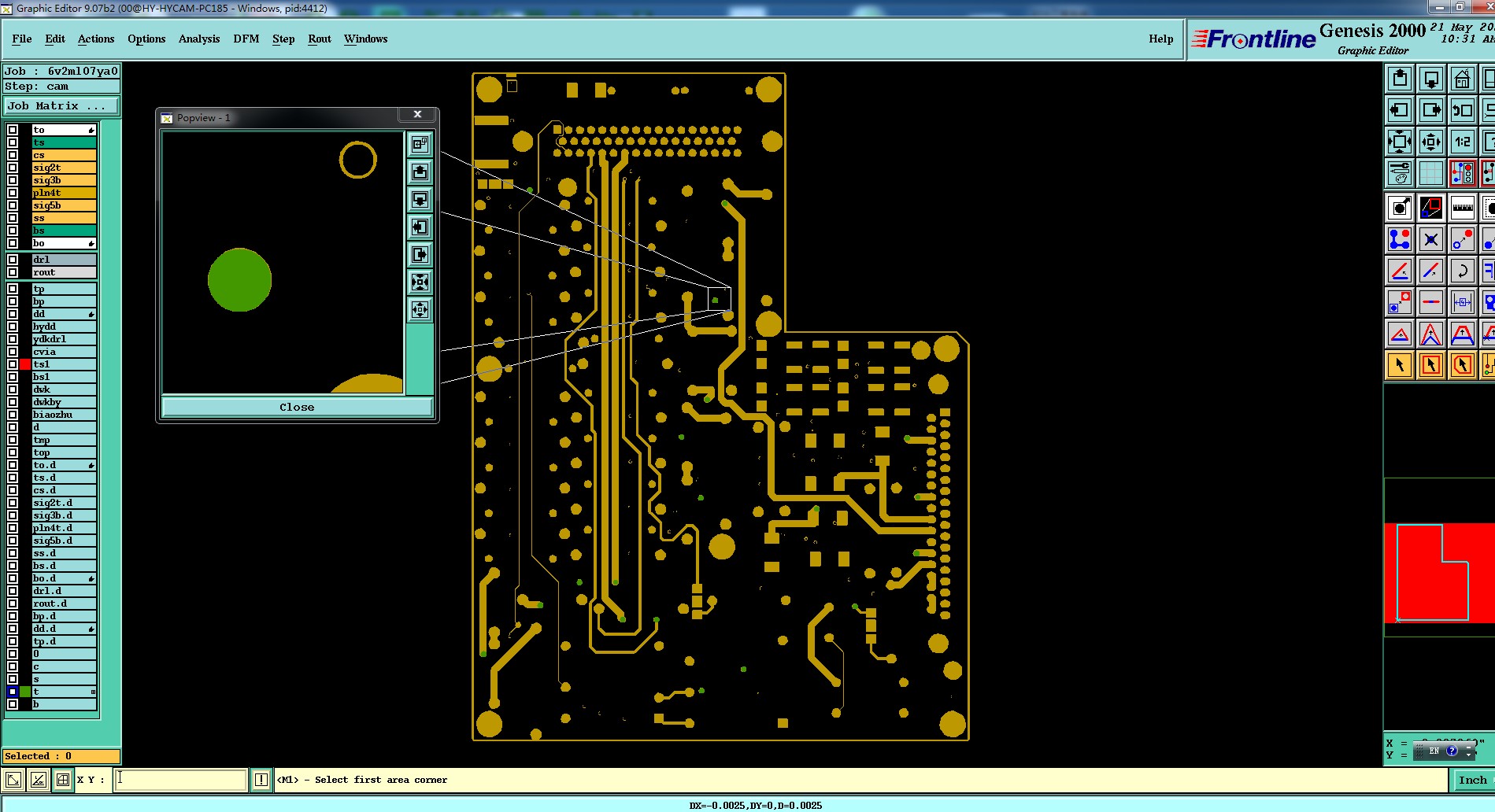Click the red board overview thumbnail
This screenshot has height=812, width=1495.
tap(1439, 573)
